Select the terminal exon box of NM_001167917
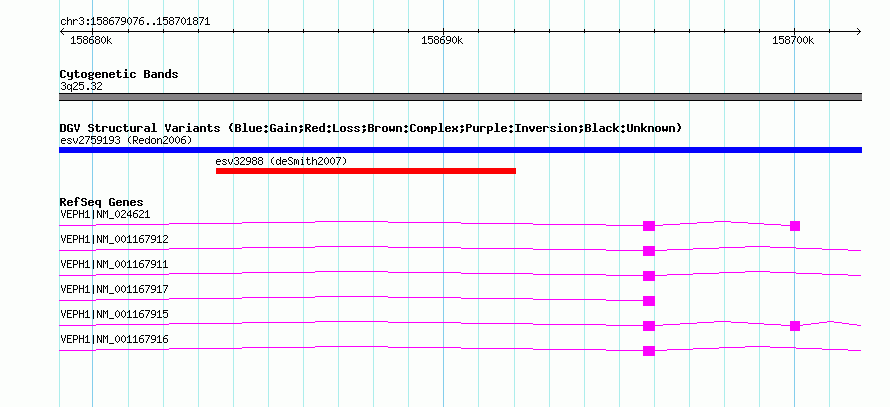This screenshot has height=407, width=890. coord(649,301)
